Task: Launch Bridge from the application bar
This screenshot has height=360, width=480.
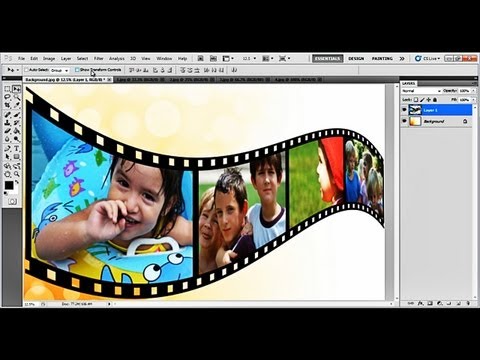Action: coord(200,58)
